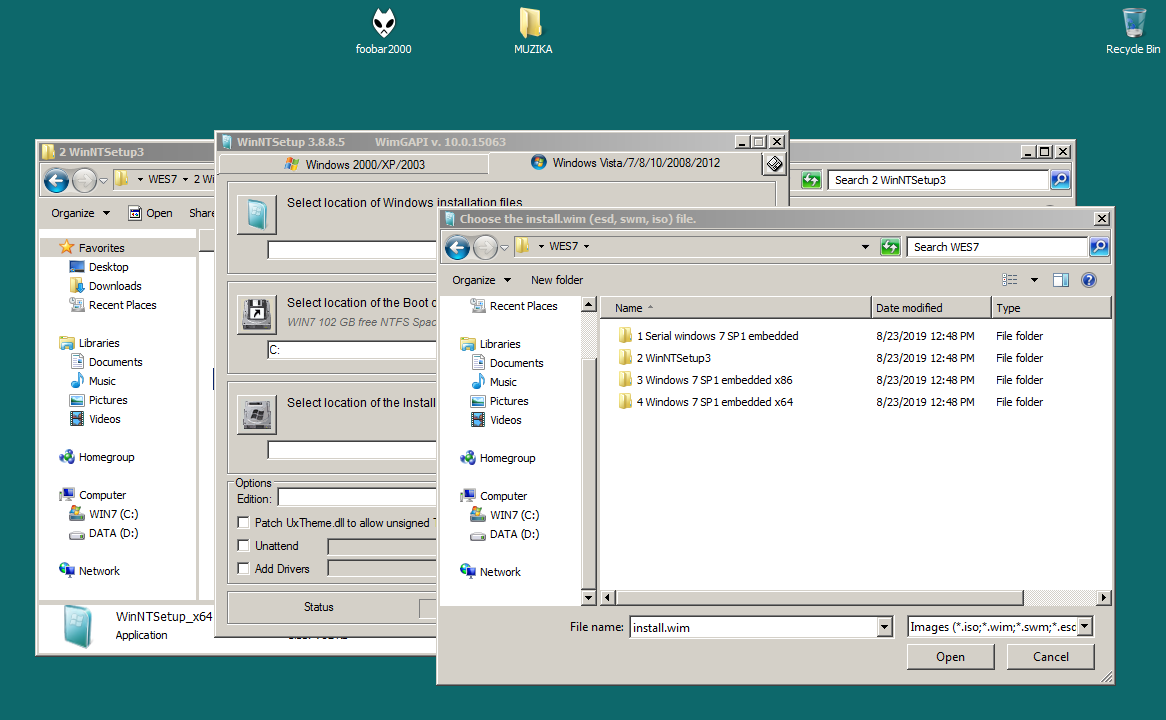Click Installation drive icon button

pos(257,414)
